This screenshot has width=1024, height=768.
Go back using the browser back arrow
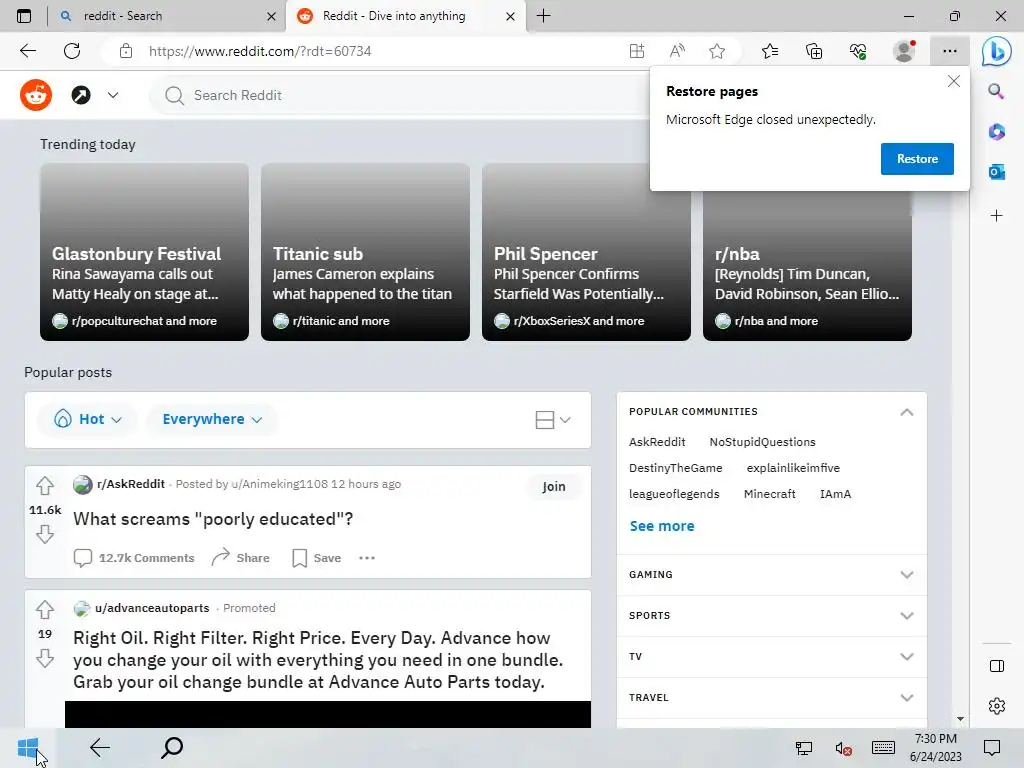[27, 51]
